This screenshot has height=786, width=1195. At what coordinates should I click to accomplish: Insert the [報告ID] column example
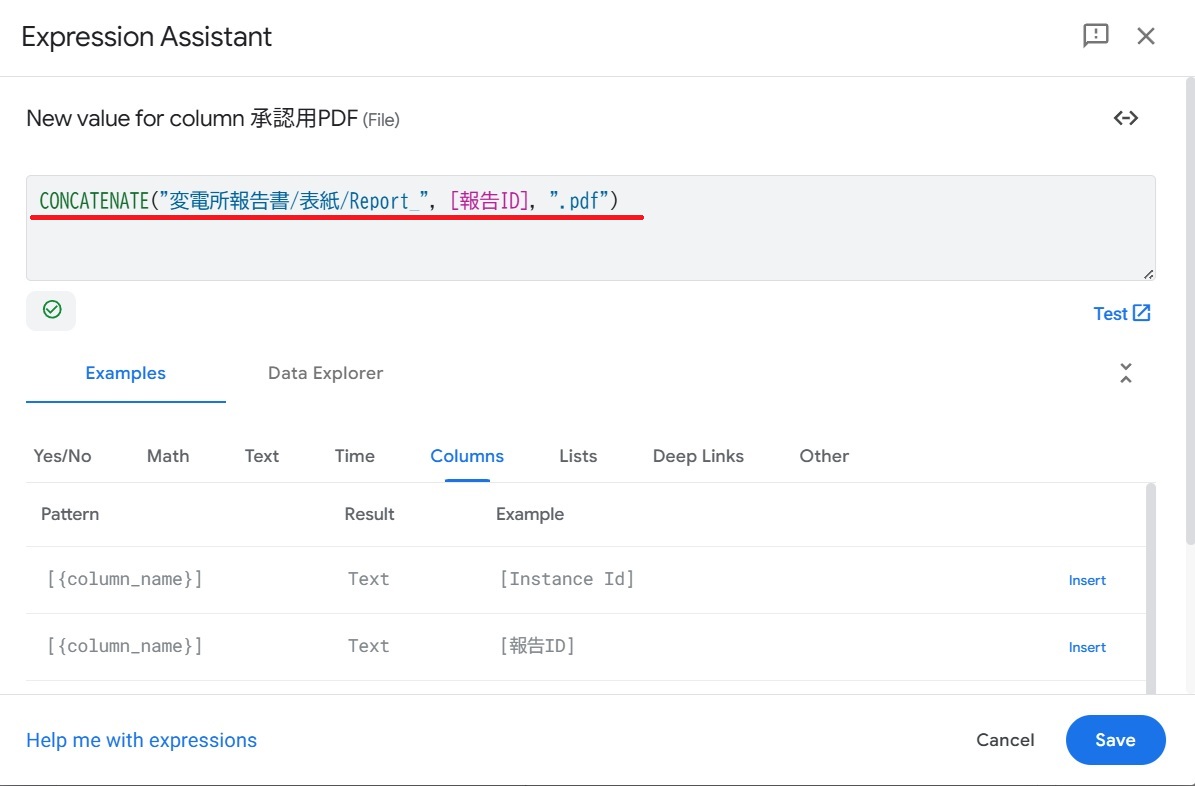1087,647
